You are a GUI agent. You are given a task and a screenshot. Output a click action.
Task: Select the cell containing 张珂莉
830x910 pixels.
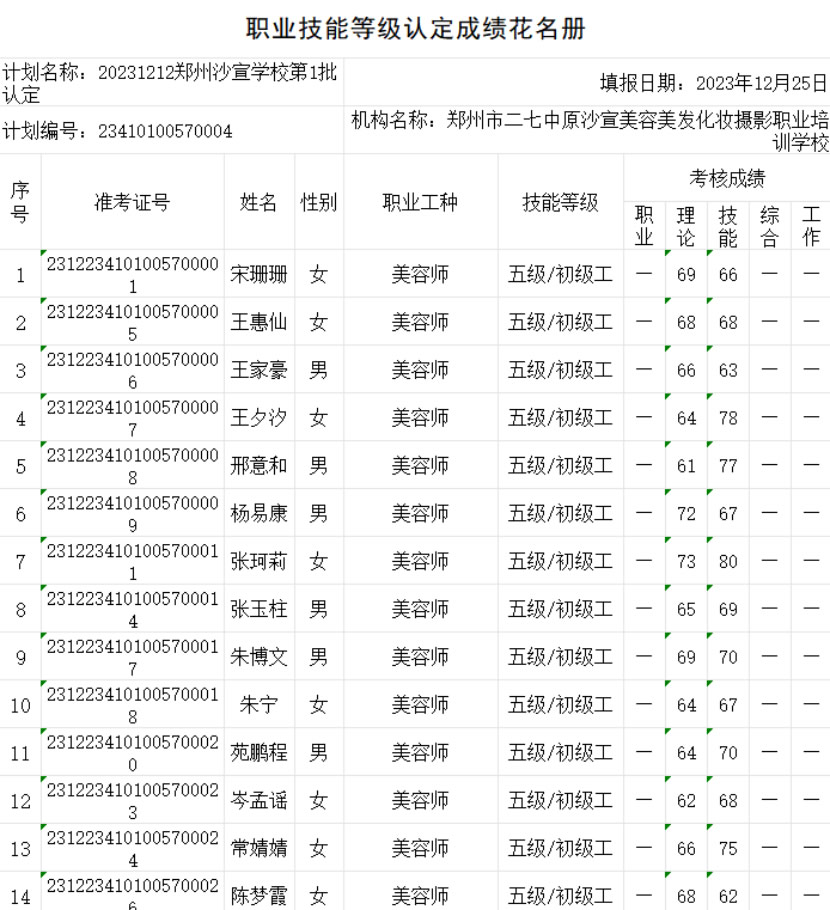[259, 562]
